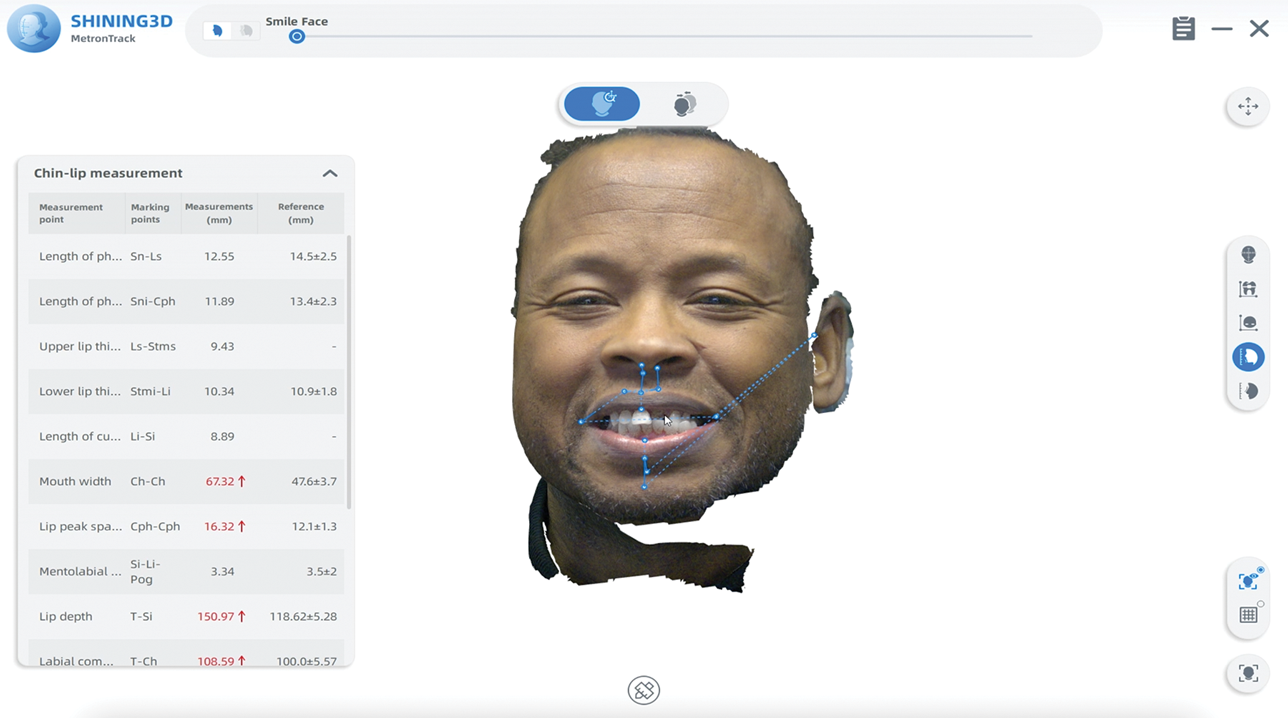Collapse the Chin-lip measurement panel
Viewport: 1288px width, 718px height.
pos(329,173)
